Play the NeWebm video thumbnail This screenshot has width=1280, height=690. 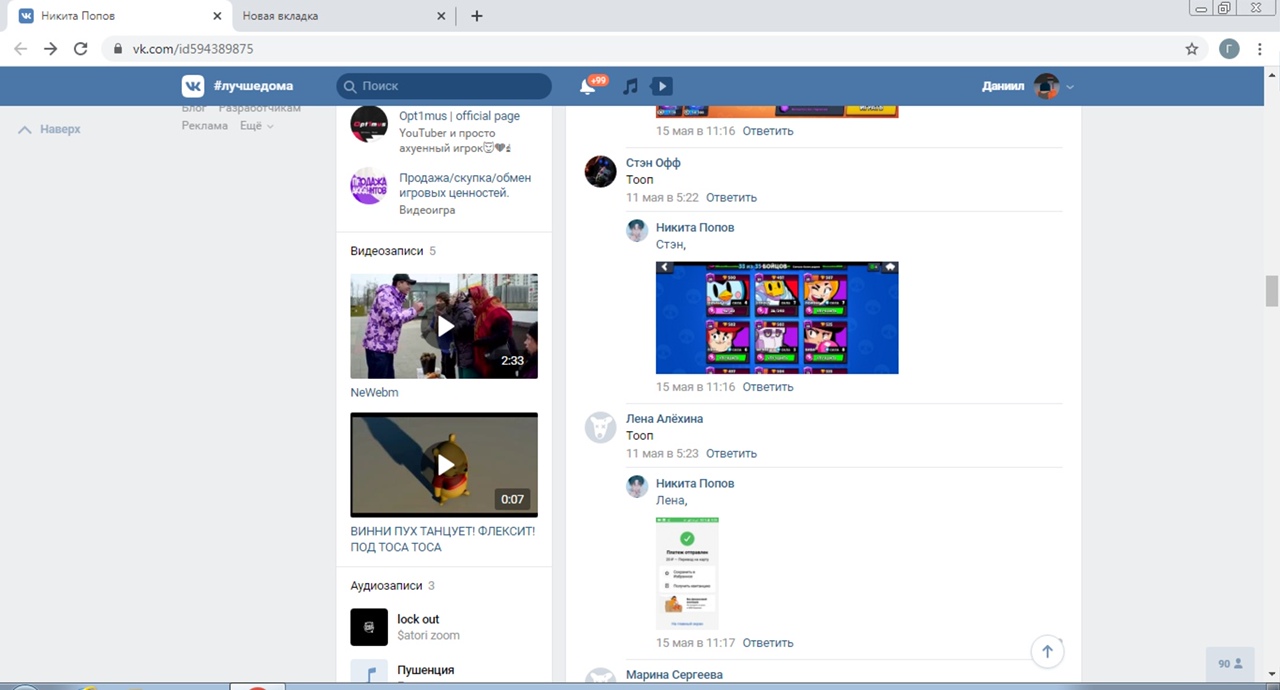point(444,326)
